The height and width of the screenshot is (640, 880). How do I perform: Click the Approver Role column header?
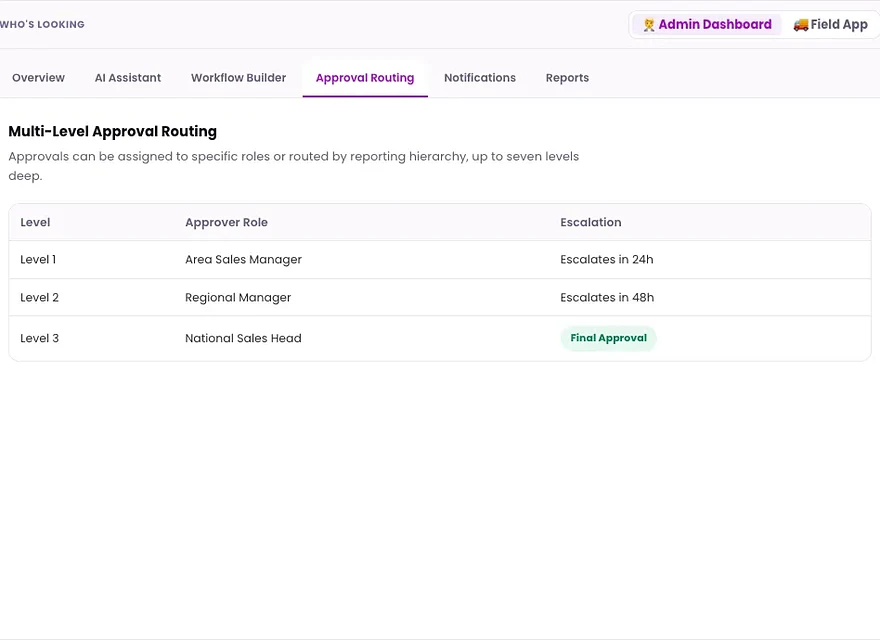(226, 222)
